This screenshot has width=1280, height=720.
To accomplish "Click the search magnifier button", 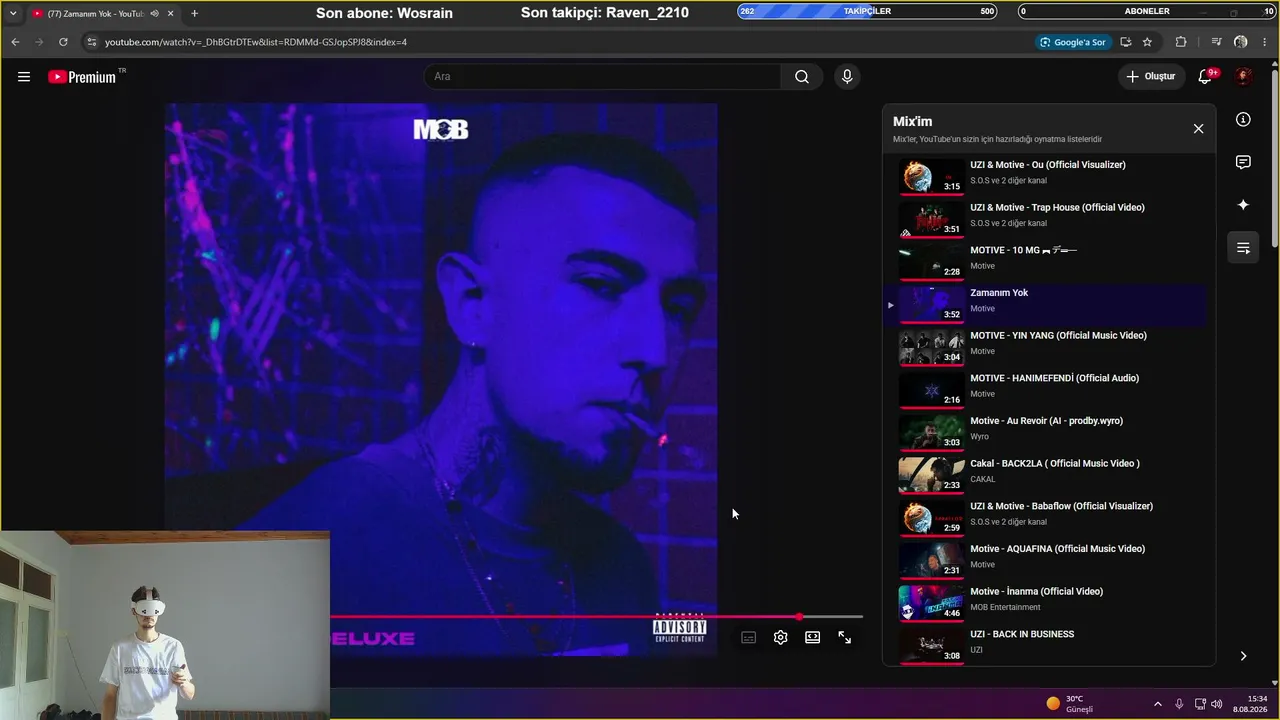I will tap(802, 77).
